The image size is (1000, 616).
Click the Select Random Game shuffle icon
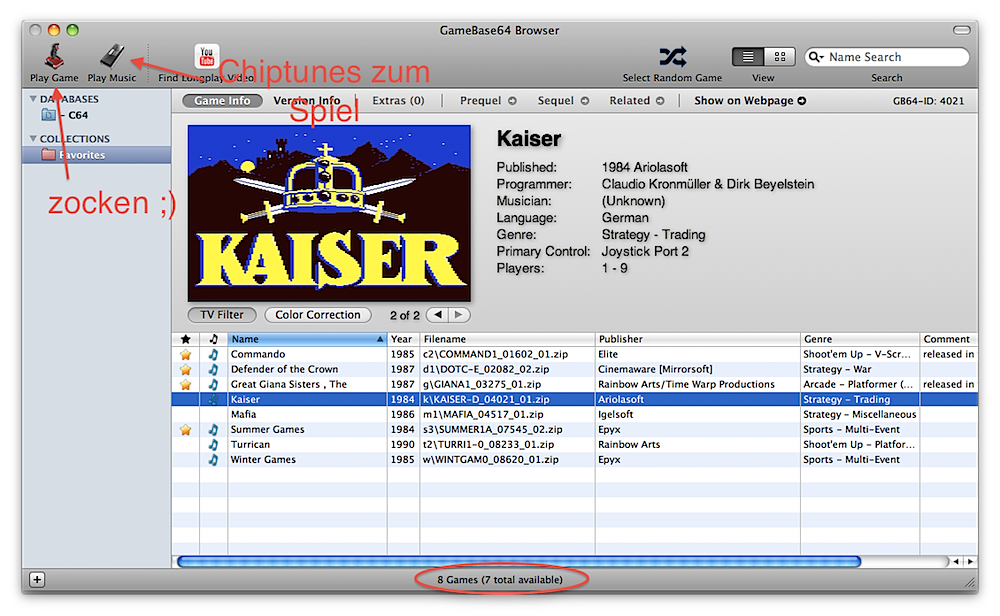(672, 57)
